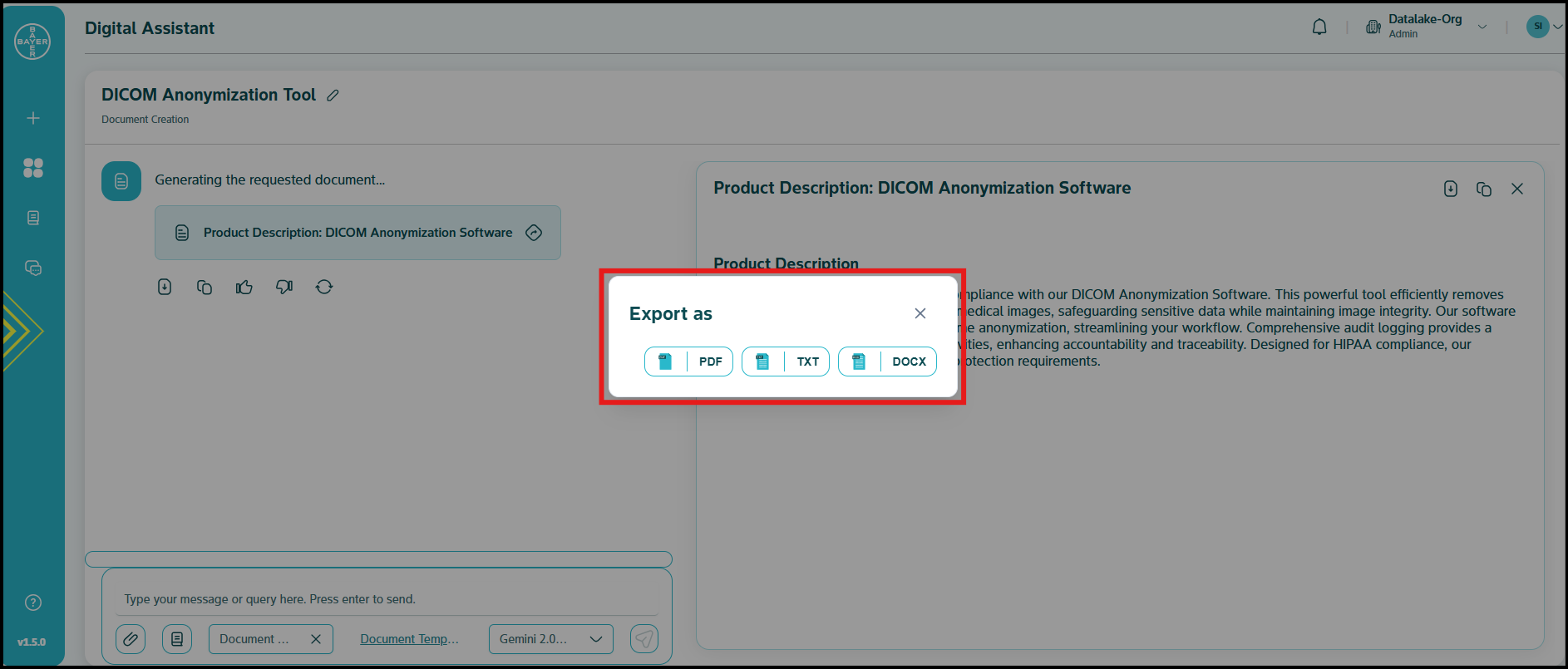Screen dimensions: 1568x669
Task: Click the thumbs down icon
Action: tap(284, 288)
